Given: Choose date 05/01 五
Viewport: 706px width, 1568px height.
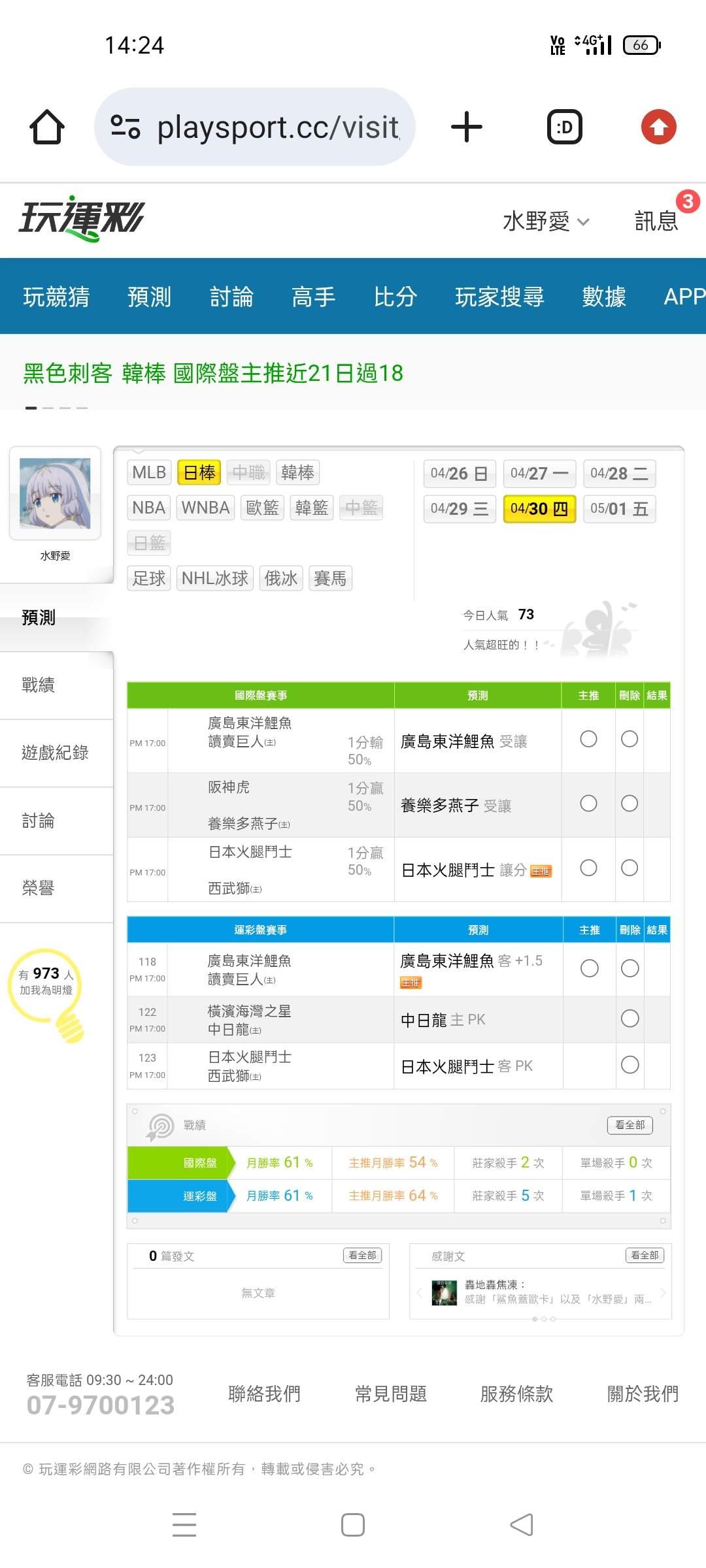Looking at the screenshot, I should pos(619,509).
